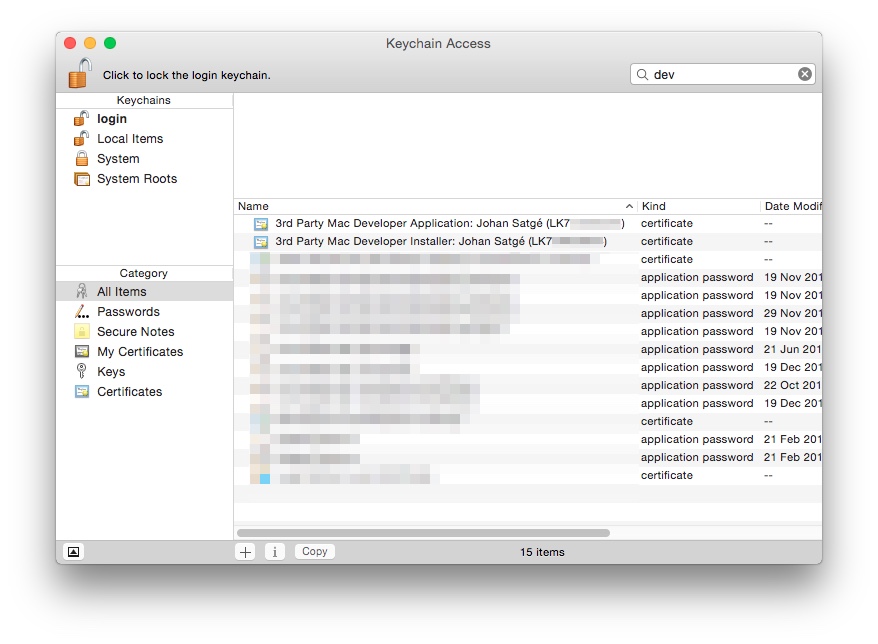Image resolution: width=878 pixels, height=644 pixels.
Task: Sort items by Name column
Action: (x=430, y=206)
